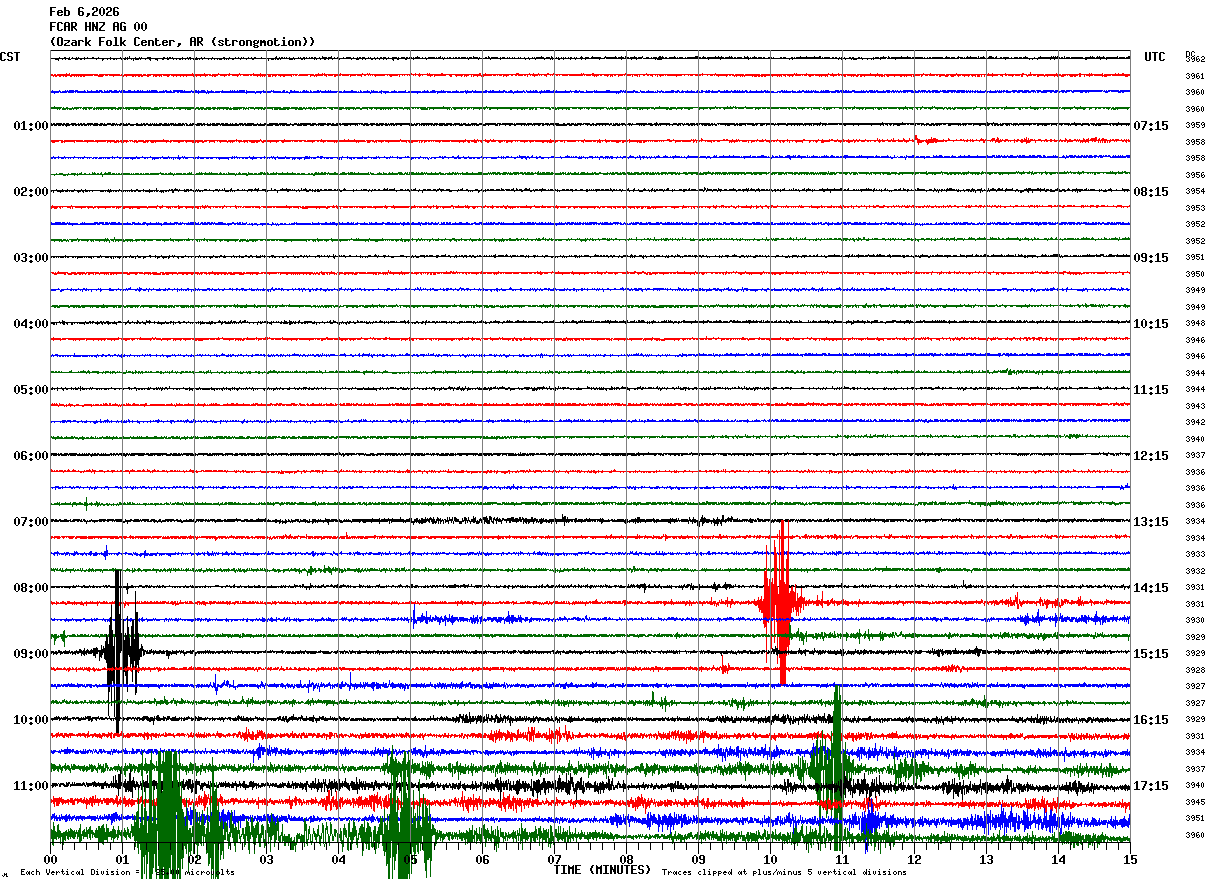1210x886 pixels.
Task: Click the 02:00 CST hour label
Action: tap(31, 192)
